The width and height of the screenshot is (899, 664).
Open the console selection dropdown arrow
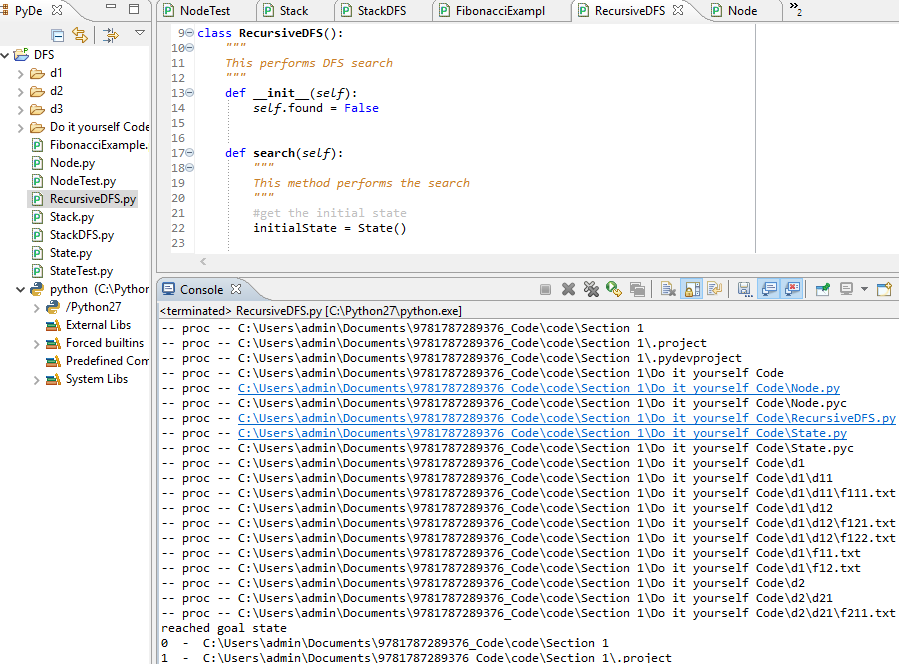pyautogui.click(x=864, y=290)
